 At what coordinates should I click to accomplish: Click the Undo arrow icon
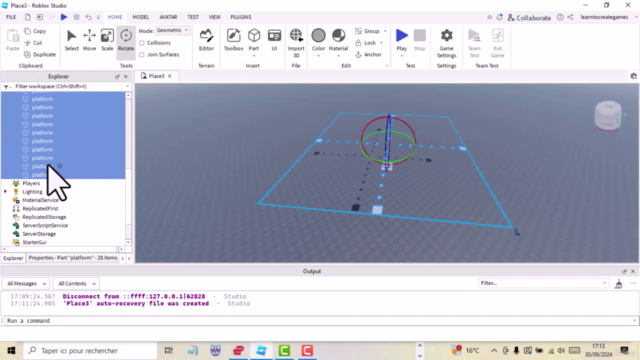tap(88, 17)
